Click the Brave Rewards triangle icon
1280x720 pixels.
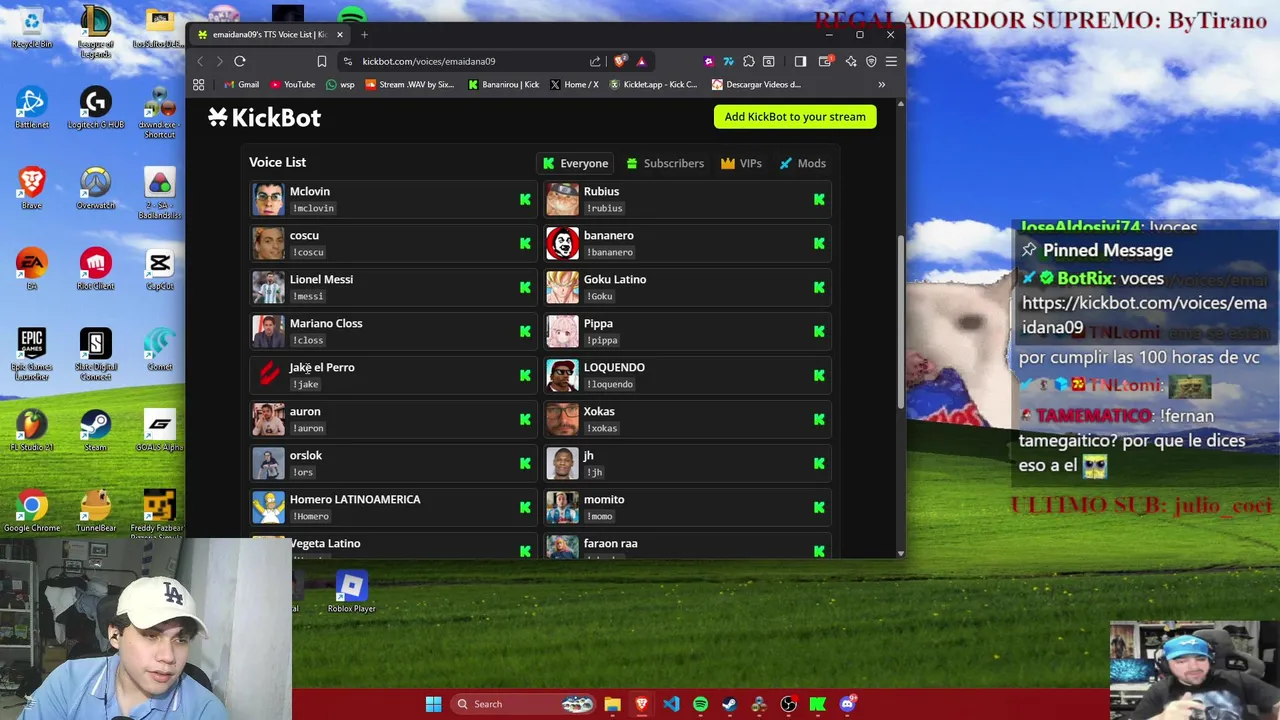pos(641,61)
